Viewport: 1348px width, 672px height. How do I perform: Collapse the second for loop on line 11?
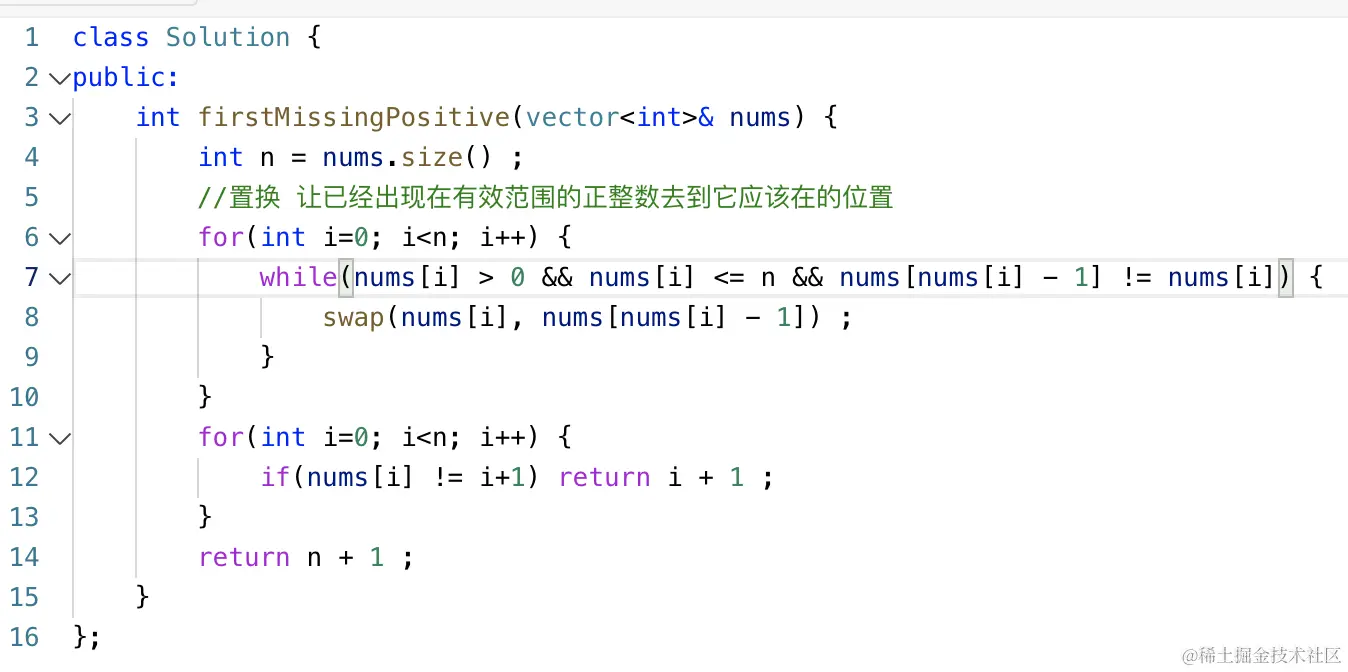[x=59, y=438]
